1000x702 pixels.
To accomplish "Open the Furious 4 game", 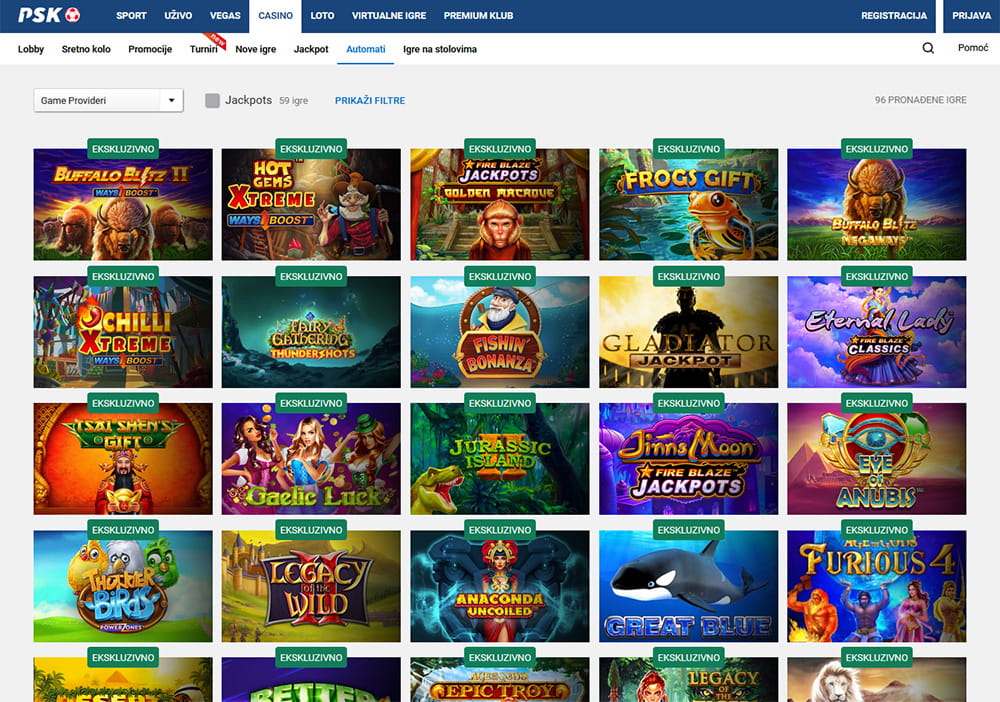I will 877,586.
